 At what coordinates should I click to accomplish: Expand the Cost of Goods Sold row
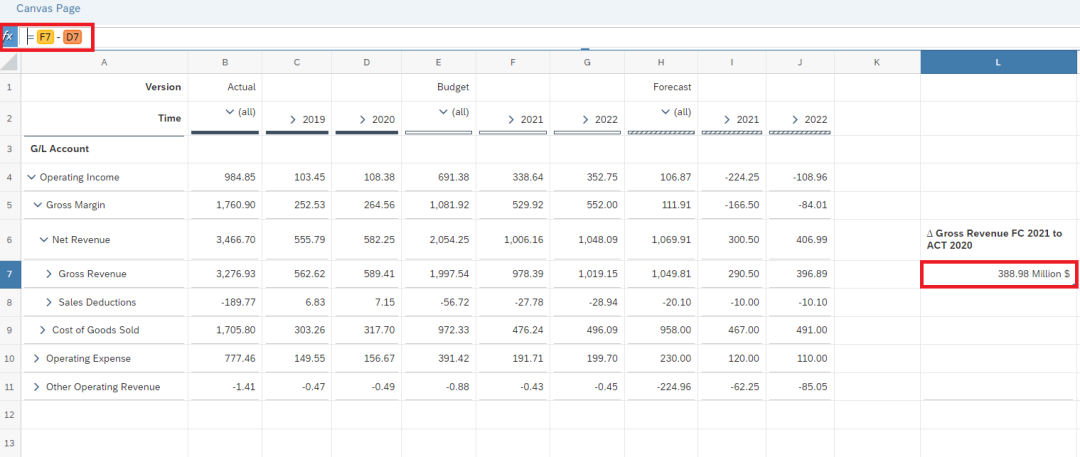(x=43, y=330)
